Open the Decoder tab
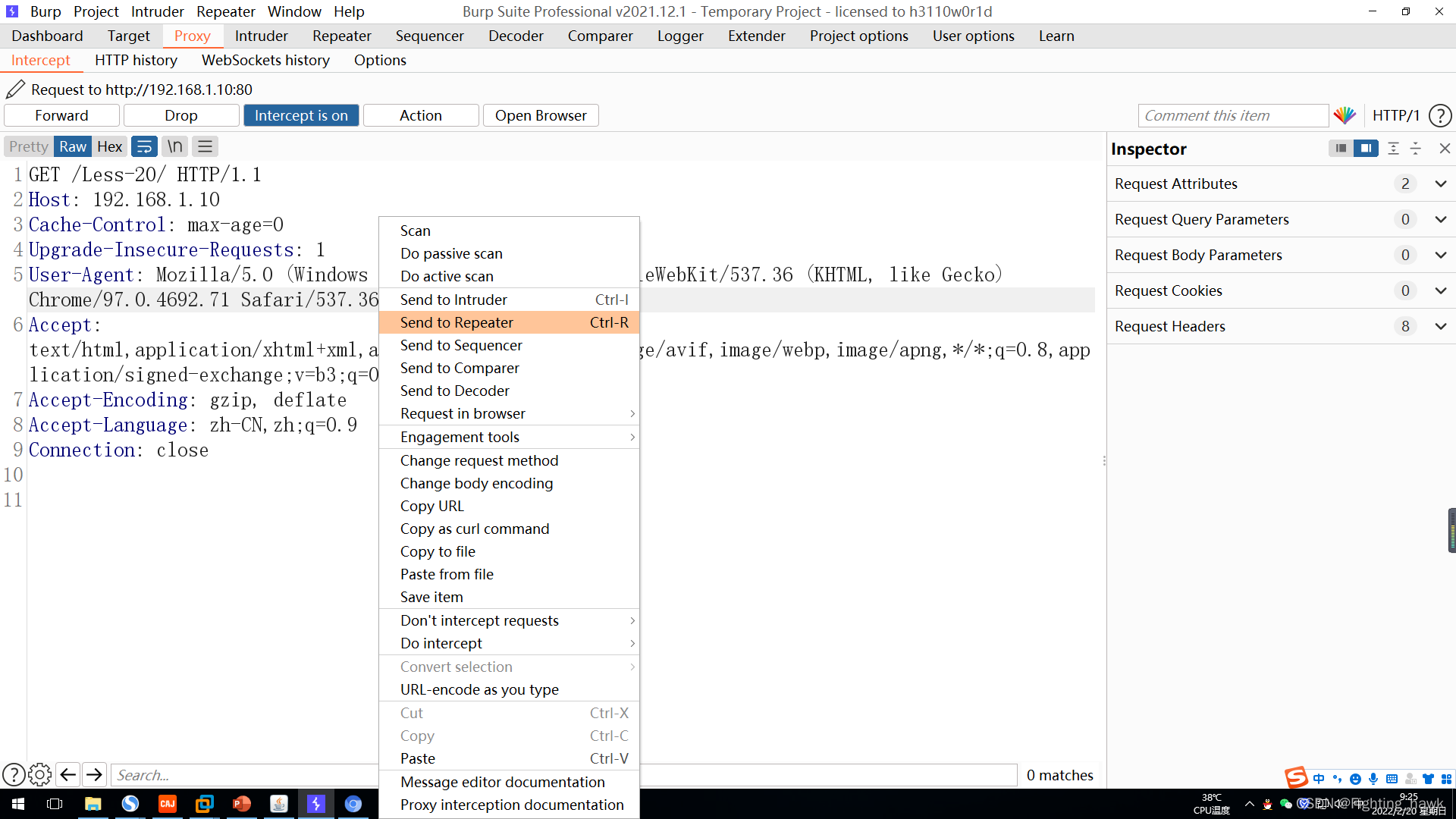This screenshot has width=1456, height=819. click(x=515, y=36)
